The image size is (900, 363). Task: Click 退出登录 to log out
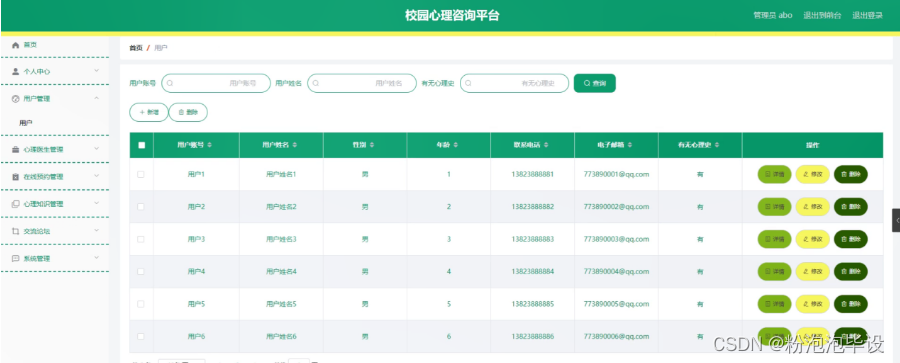pos(867,16)
